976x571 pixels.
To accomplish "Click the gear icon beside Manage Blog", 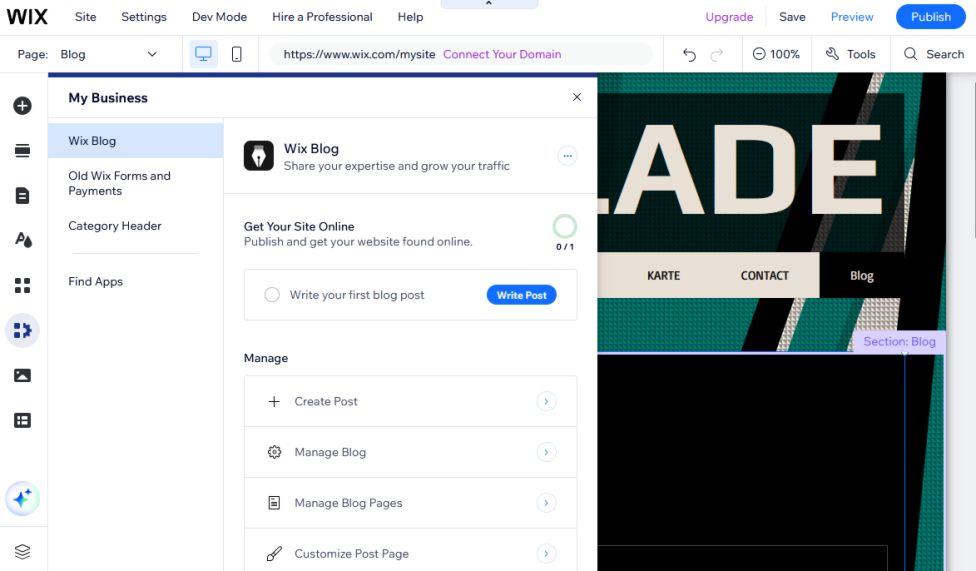I will pos(274,452).
